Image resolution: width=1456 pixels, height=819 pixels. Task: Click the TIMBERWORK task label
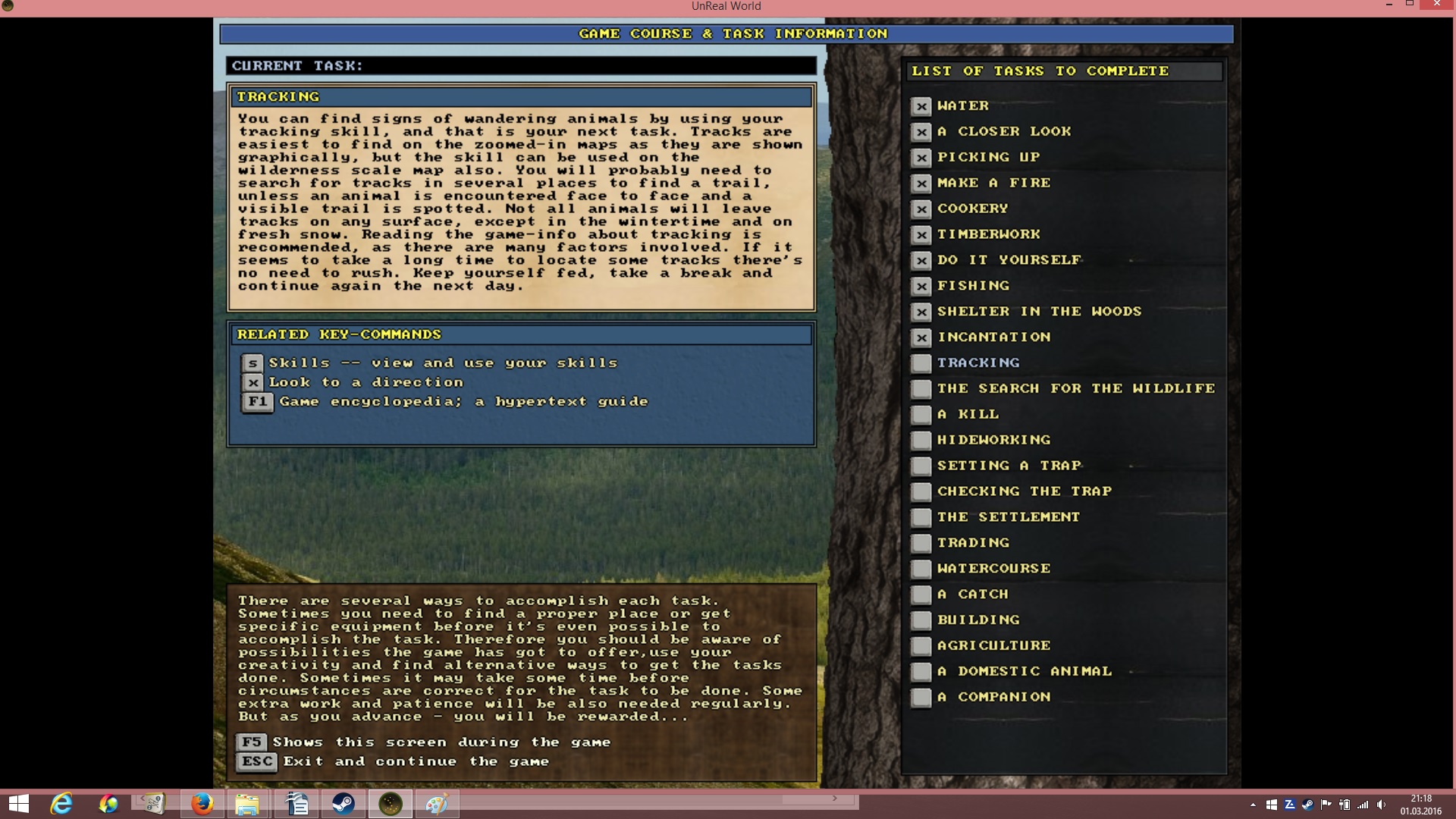click(x=988, y=234)
